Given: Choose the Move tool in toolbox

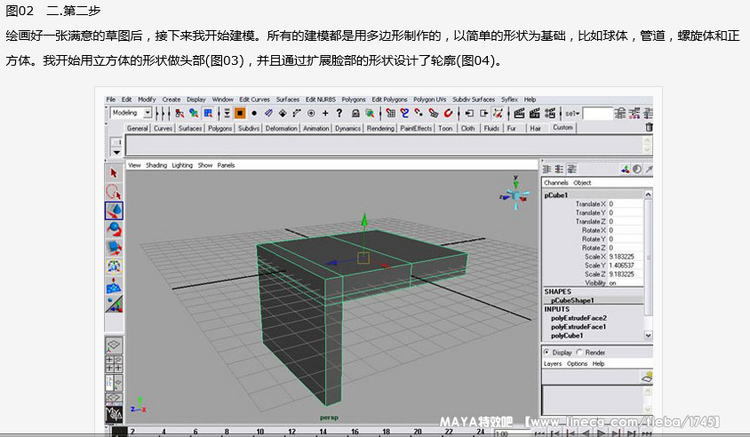Looking at the screenshot, I should click(114, 210).
